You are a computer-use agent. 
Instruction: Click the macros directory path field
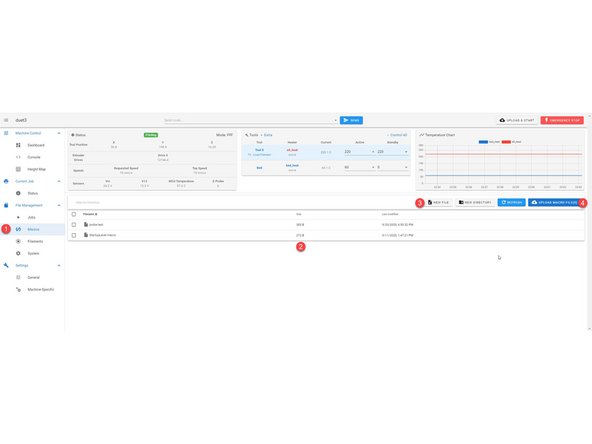click(242, 203)
